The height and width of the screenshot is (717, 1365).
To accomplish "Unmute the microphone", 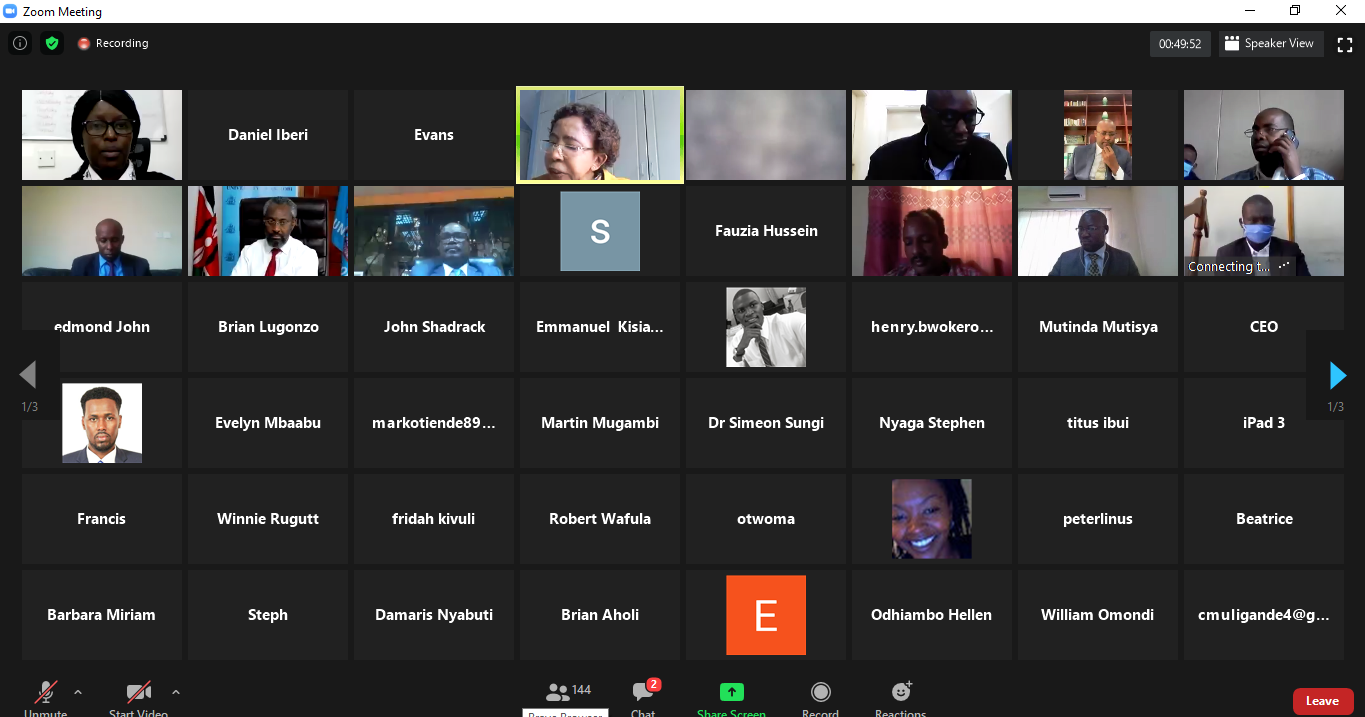I will pos(46,693).
